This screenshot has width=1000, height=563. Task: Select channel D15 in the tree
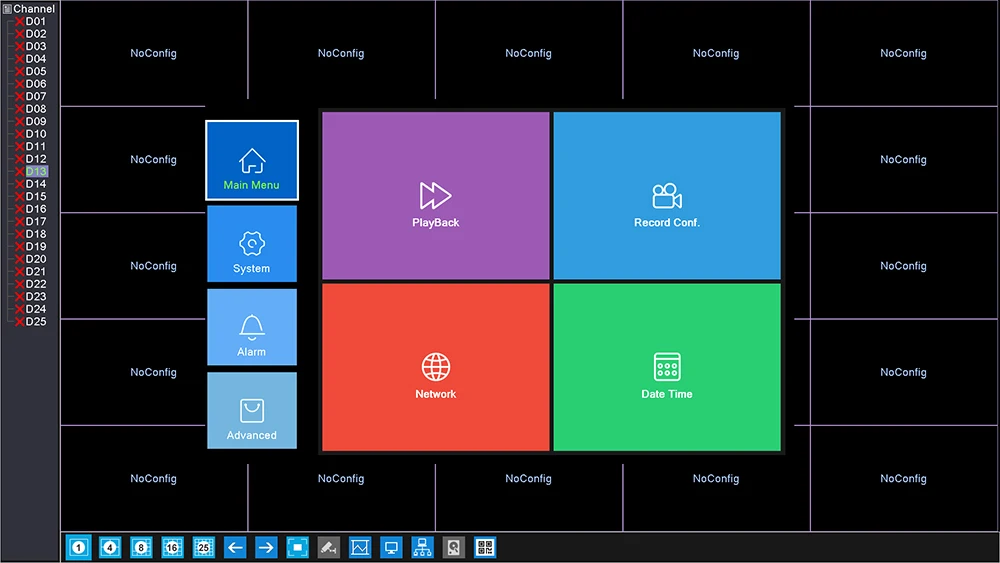point(36,196)
